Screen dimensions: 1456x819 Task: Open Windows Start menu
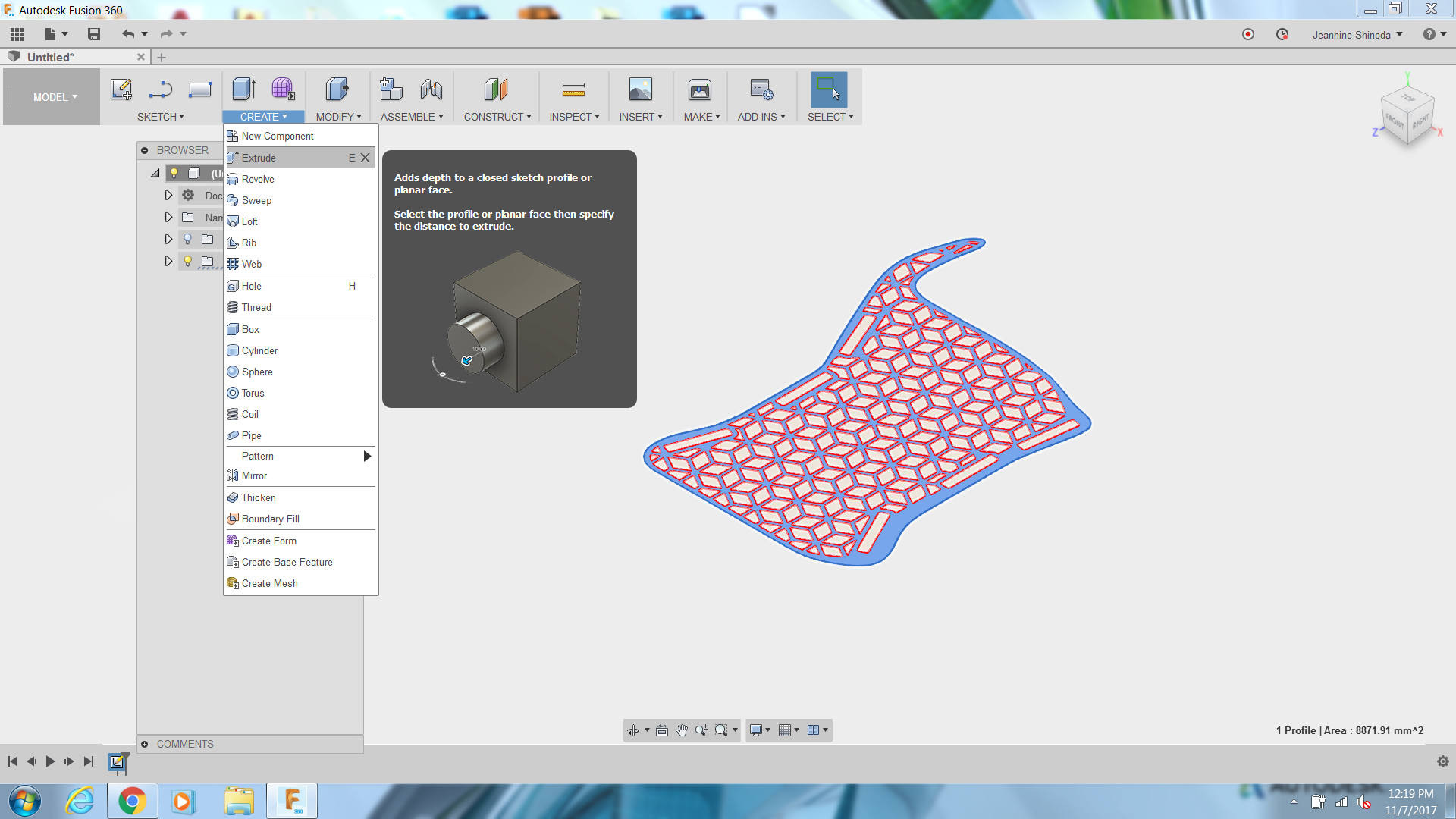(25, 801)
